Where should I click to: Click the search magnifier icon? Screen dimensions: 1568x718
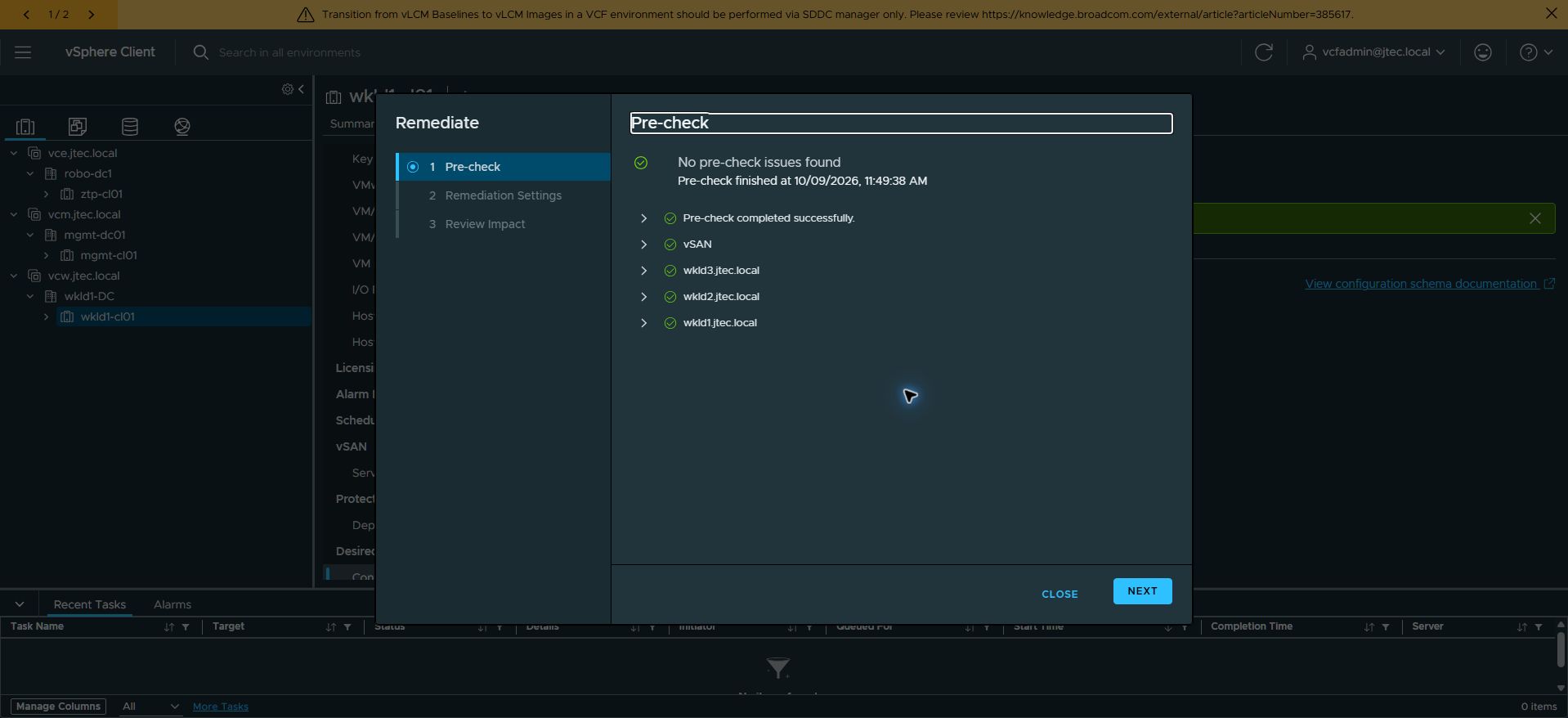click(x=200, y=52)
